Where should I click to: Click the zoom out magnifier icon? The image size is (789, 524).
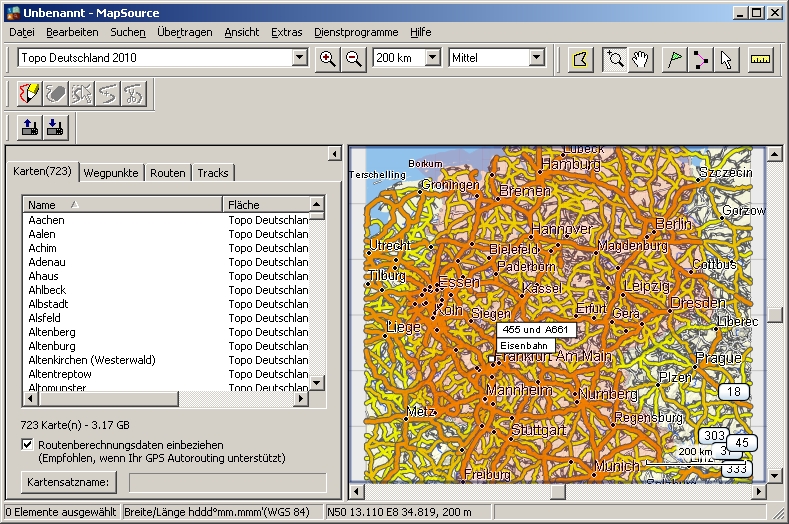click(354, 59)
